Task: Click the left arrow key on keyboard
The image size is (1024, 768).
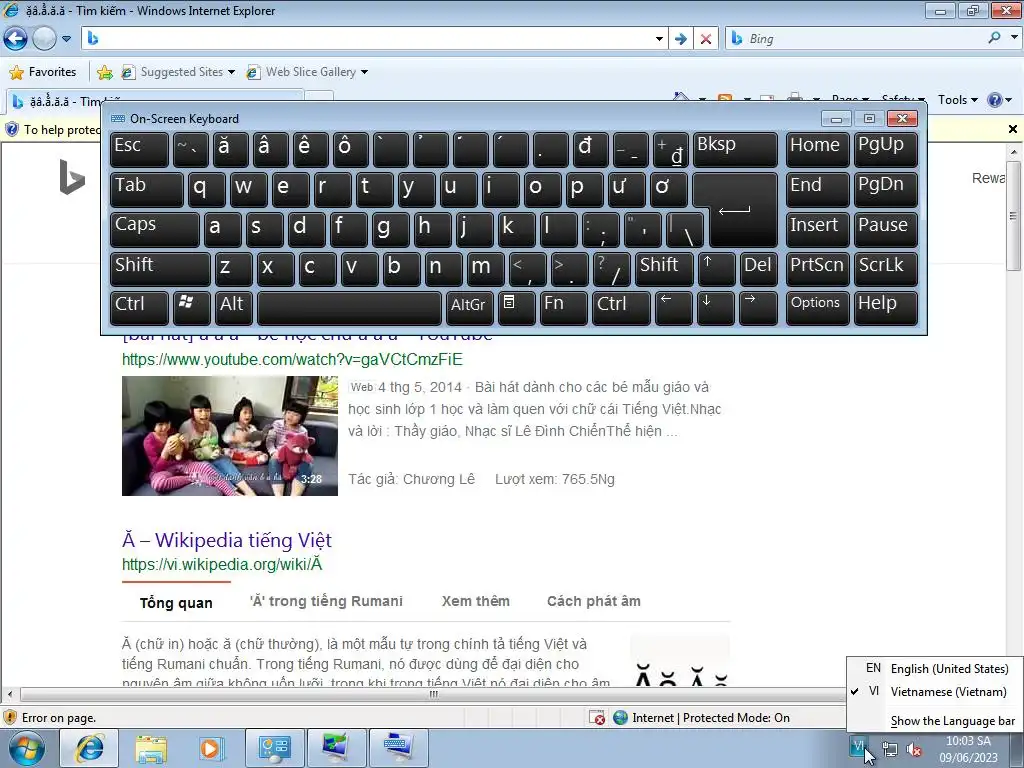Action: coord(673,308)
